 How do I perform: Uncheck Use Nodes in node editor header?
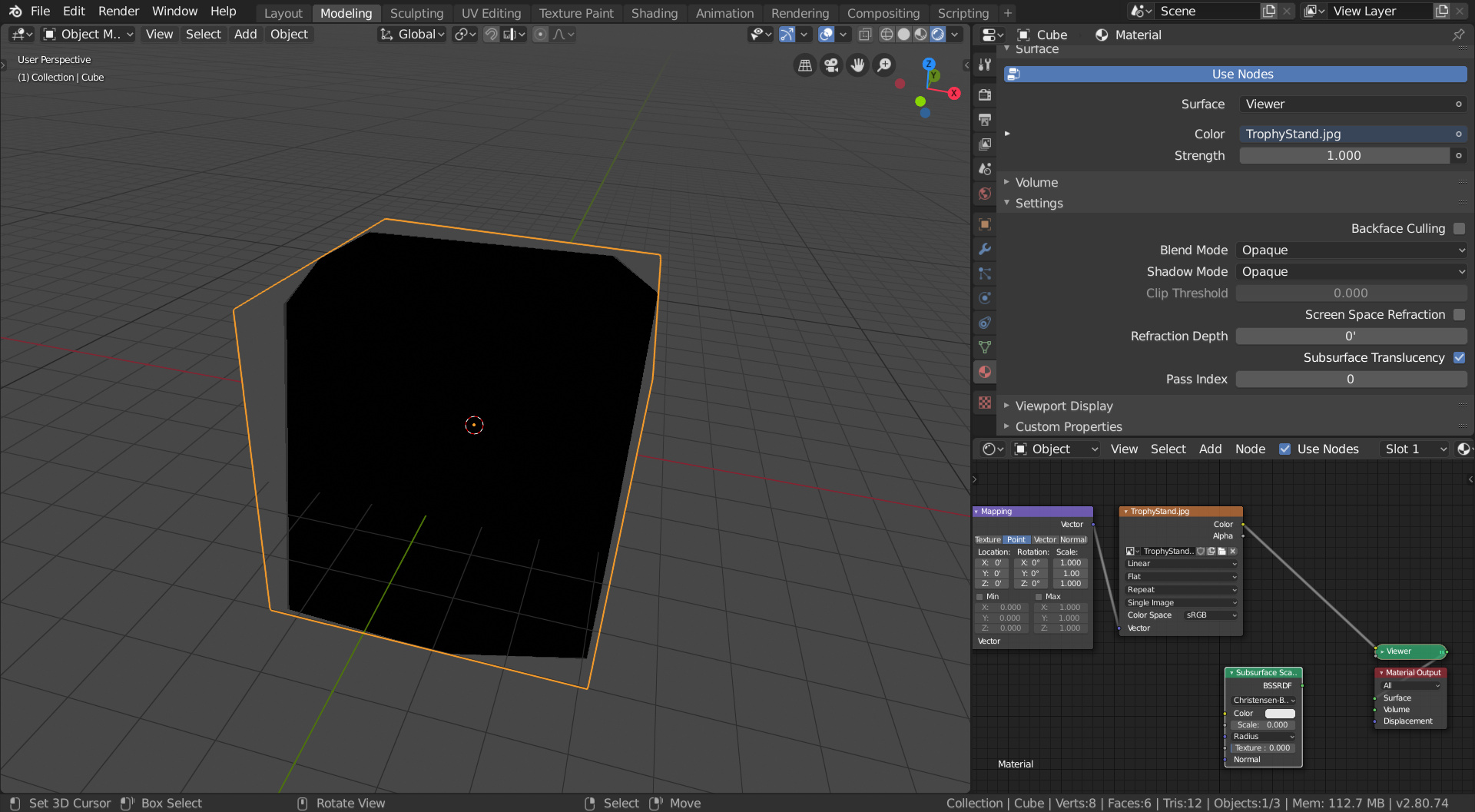point(1284,449)
